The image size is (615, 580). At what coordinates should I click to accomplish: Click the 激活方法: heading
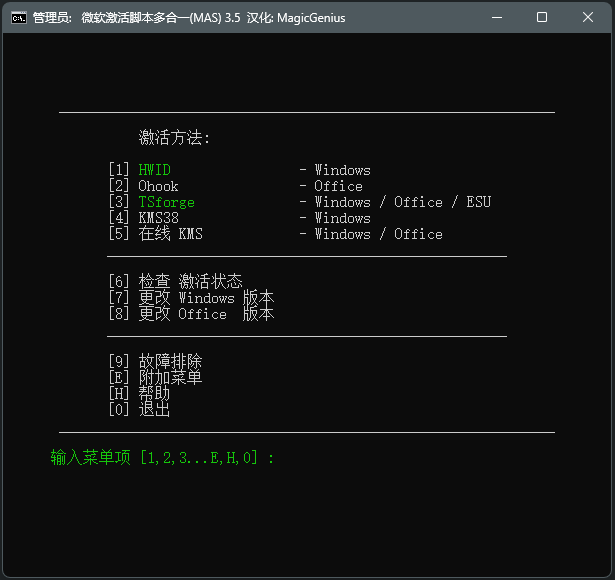[x=174, y=138]
